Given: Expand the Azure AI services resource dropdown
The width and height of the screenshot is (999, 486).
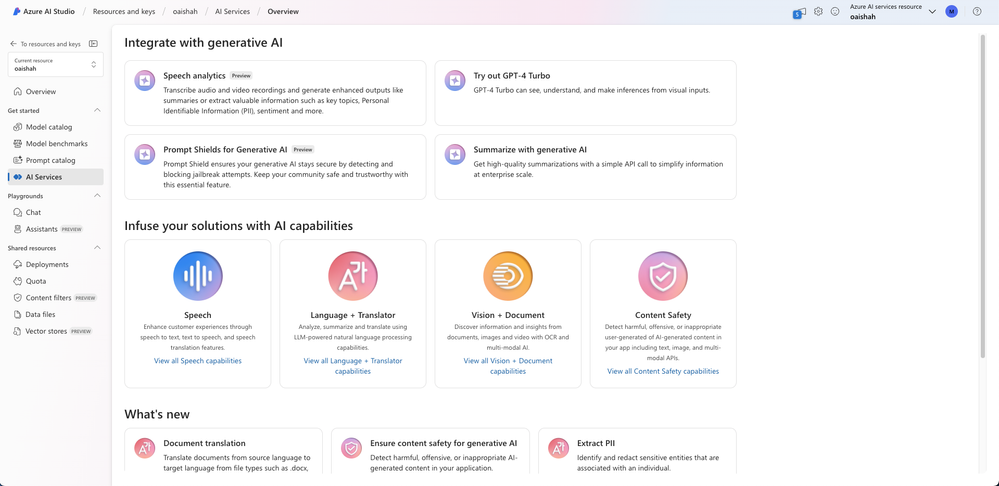Looking at the screenshot, I should pos(932,11).
